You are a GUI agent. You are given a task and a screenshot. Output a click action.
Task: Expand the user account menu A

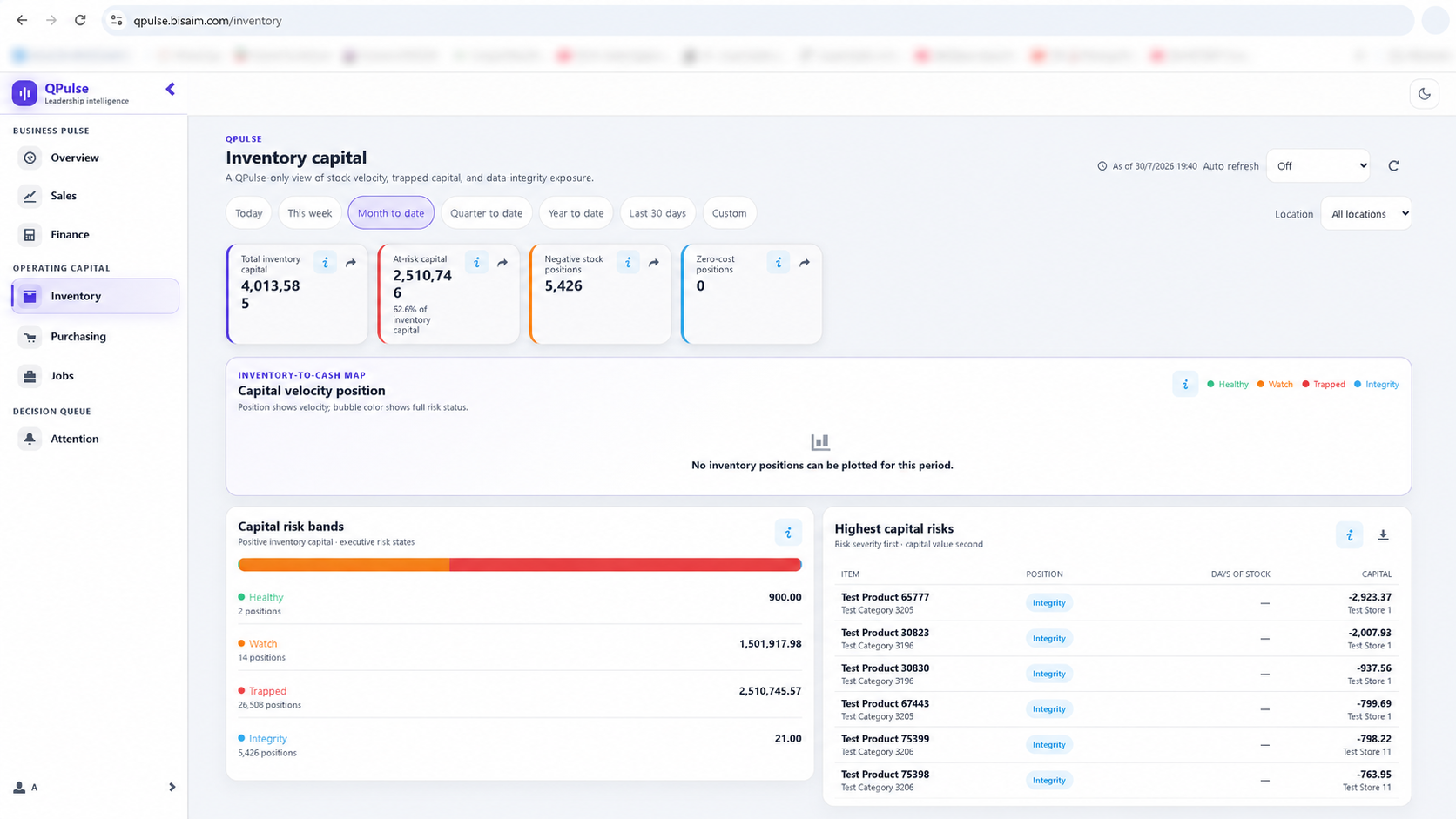click(x=95, y=787)
